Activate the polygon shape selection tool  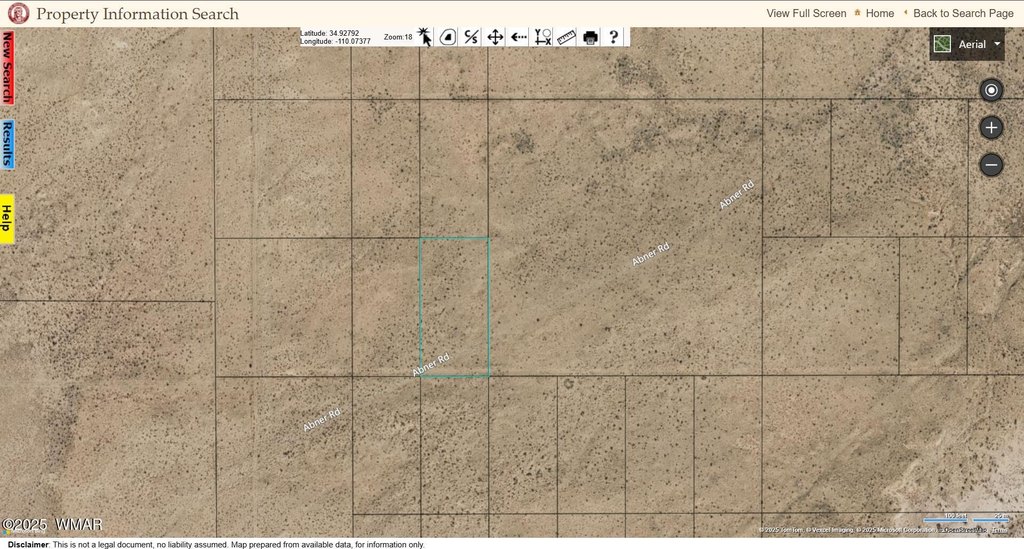pyautogui.click(x=448, y=37)
